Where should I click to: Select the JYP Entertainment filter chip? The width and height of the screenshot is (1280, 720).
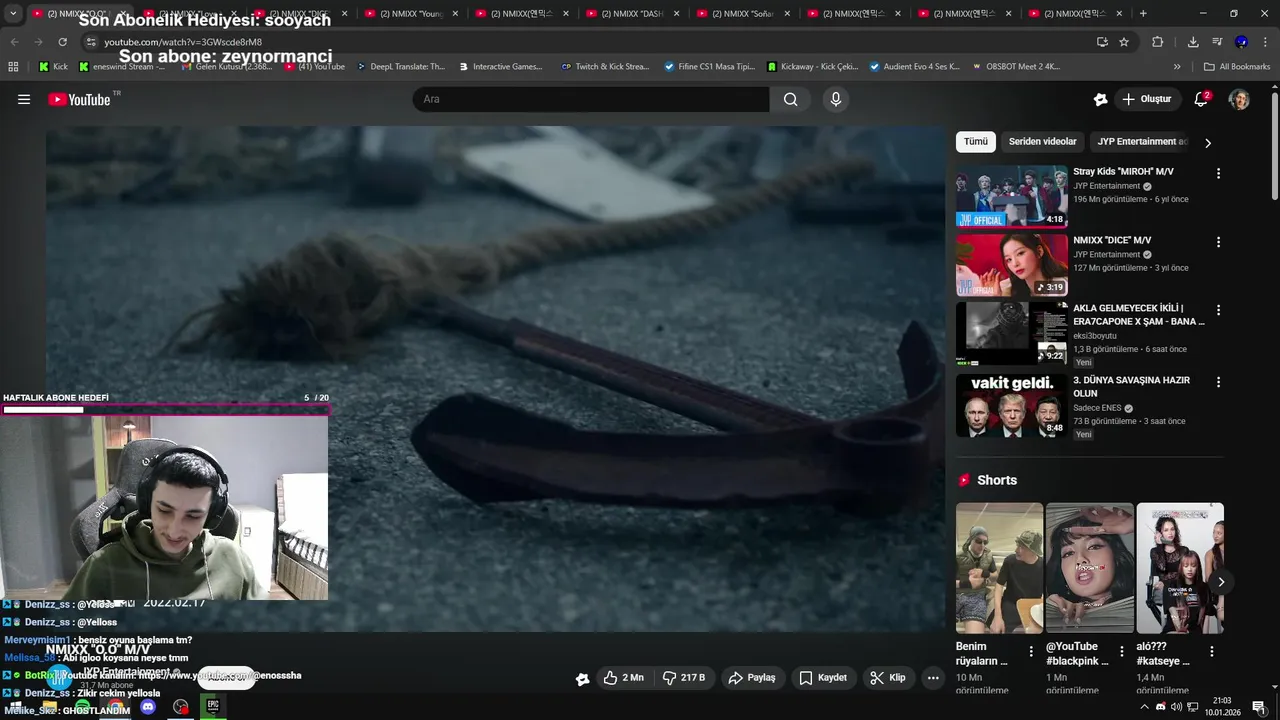pos(1142,142)
